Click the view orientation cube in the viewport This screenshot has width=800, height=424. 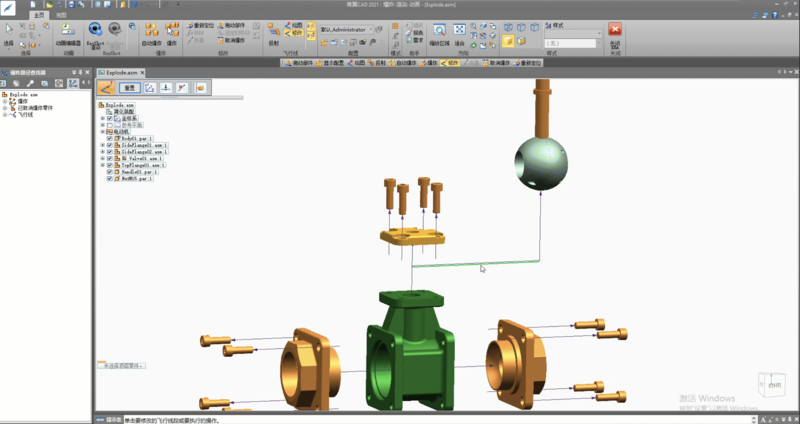click(x=770, y=385)
